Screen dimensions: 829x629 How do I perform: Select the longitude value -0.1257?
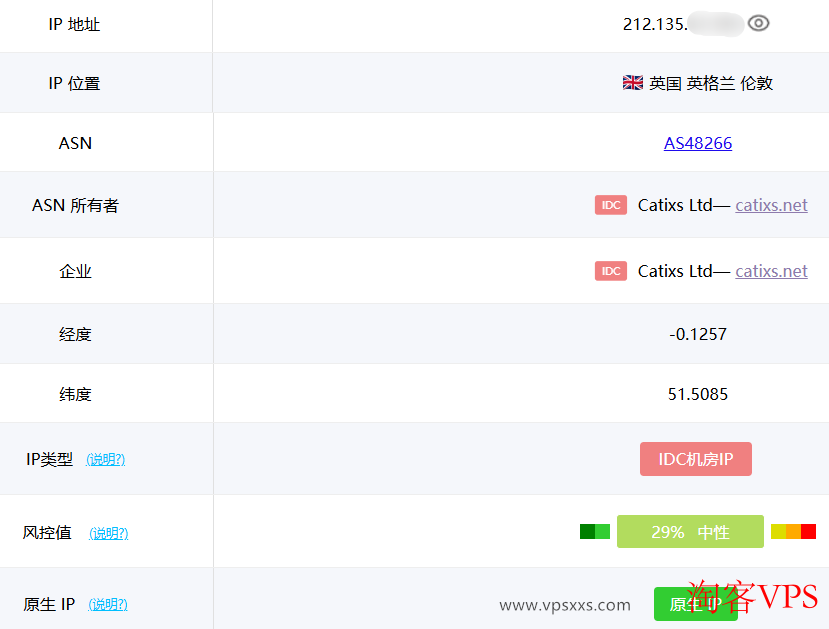698,334
